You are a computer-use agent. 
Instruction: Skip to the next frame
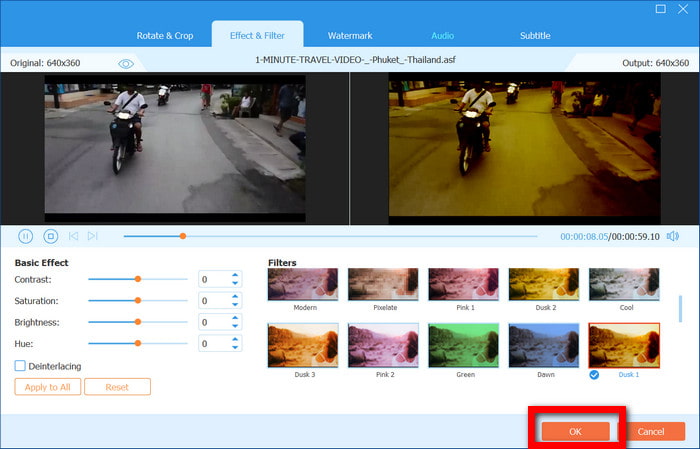(x=93, y=236)
